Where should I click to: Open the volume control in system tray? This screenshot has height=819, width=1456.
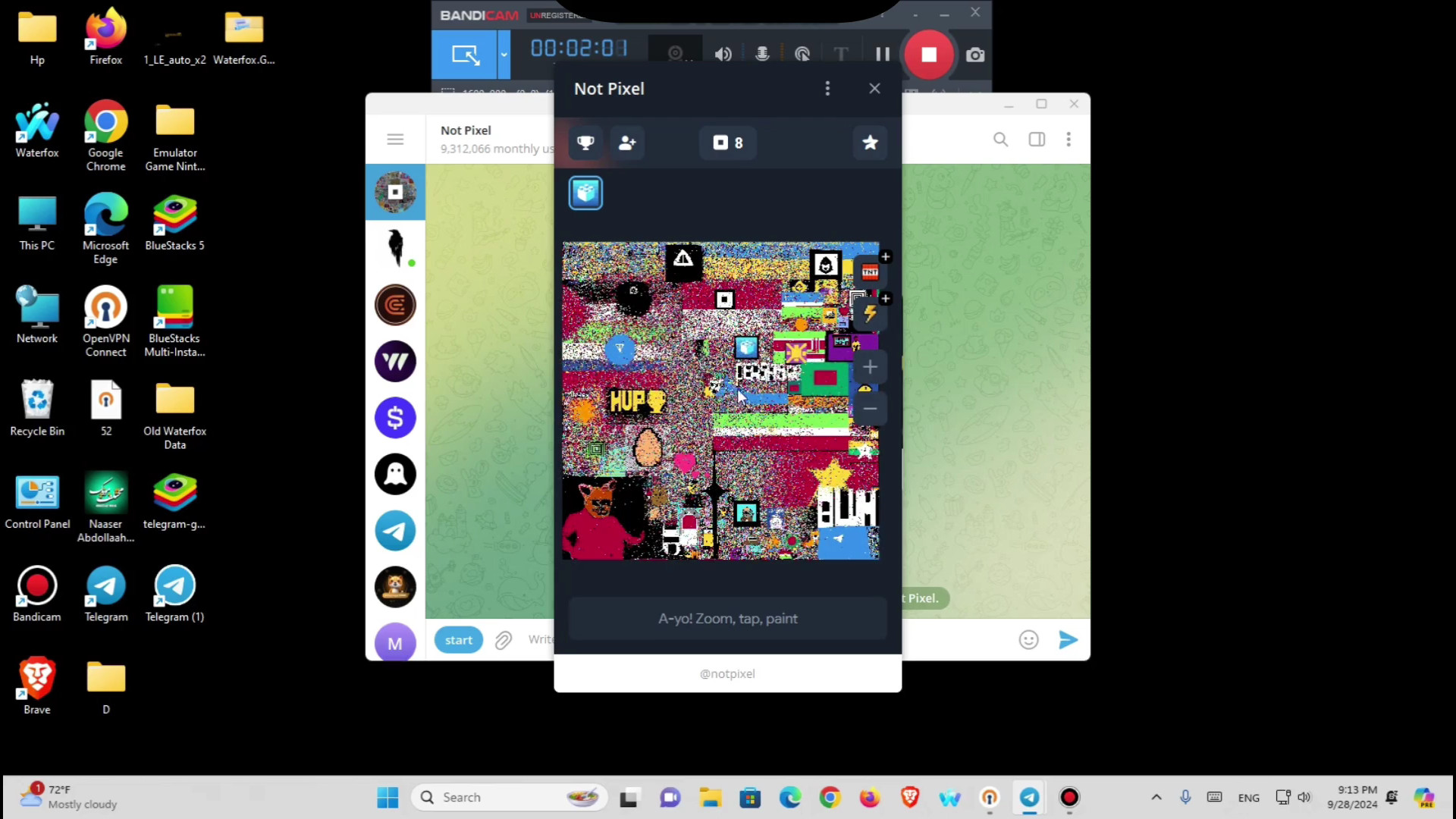1304,797
